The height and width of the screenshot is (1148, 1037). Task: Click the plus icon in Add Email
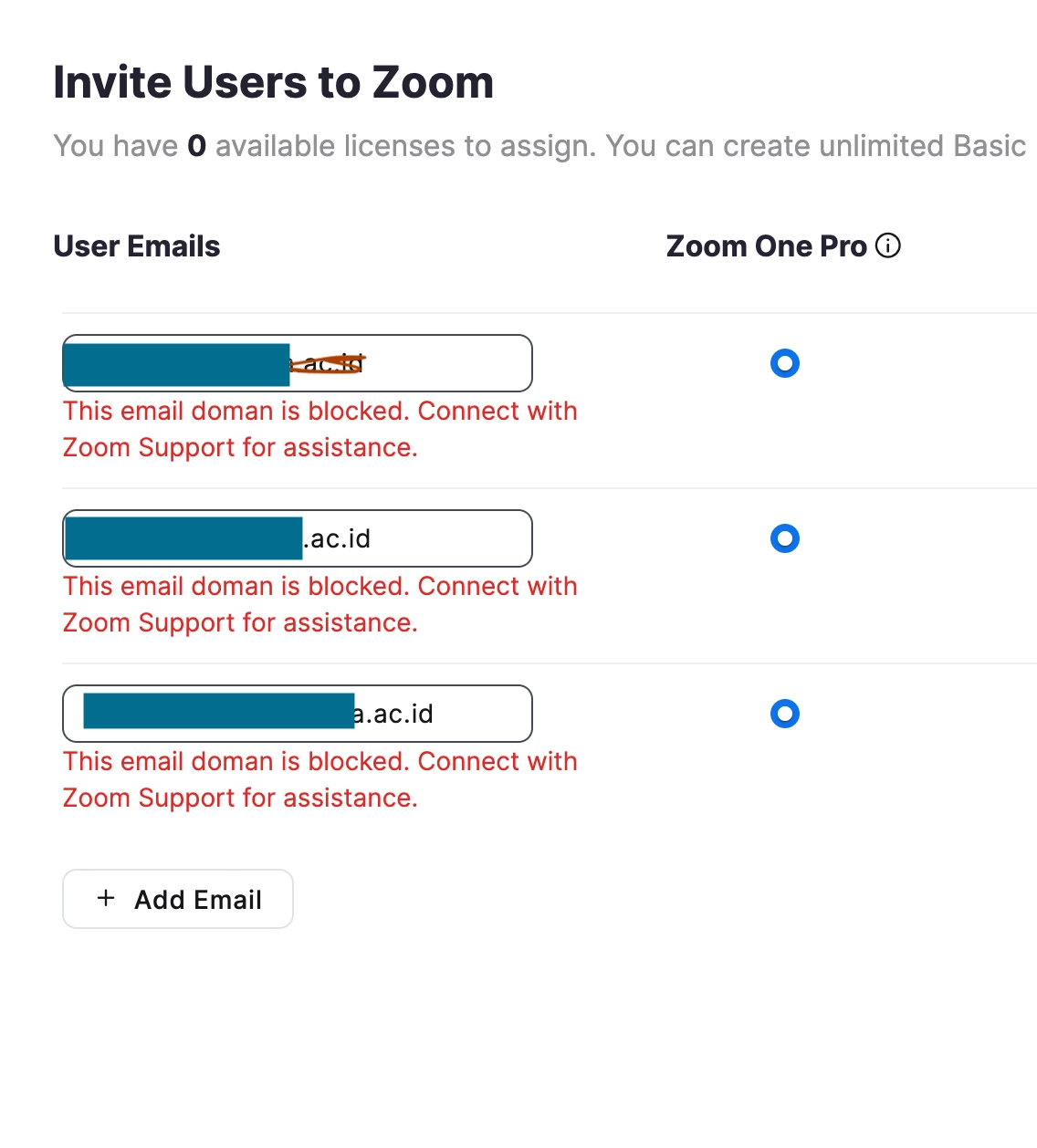point(106,898)
